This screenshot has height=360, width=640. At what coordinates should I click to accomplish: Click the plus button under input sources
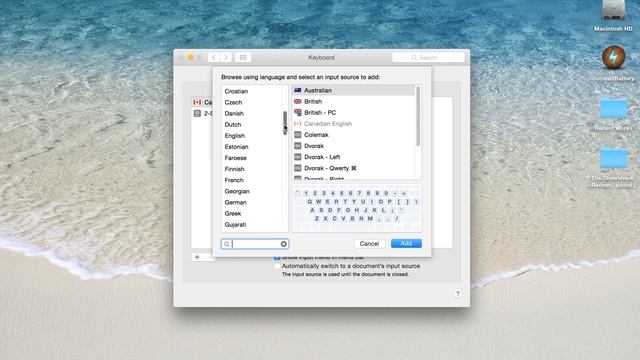tap(197, 257)
